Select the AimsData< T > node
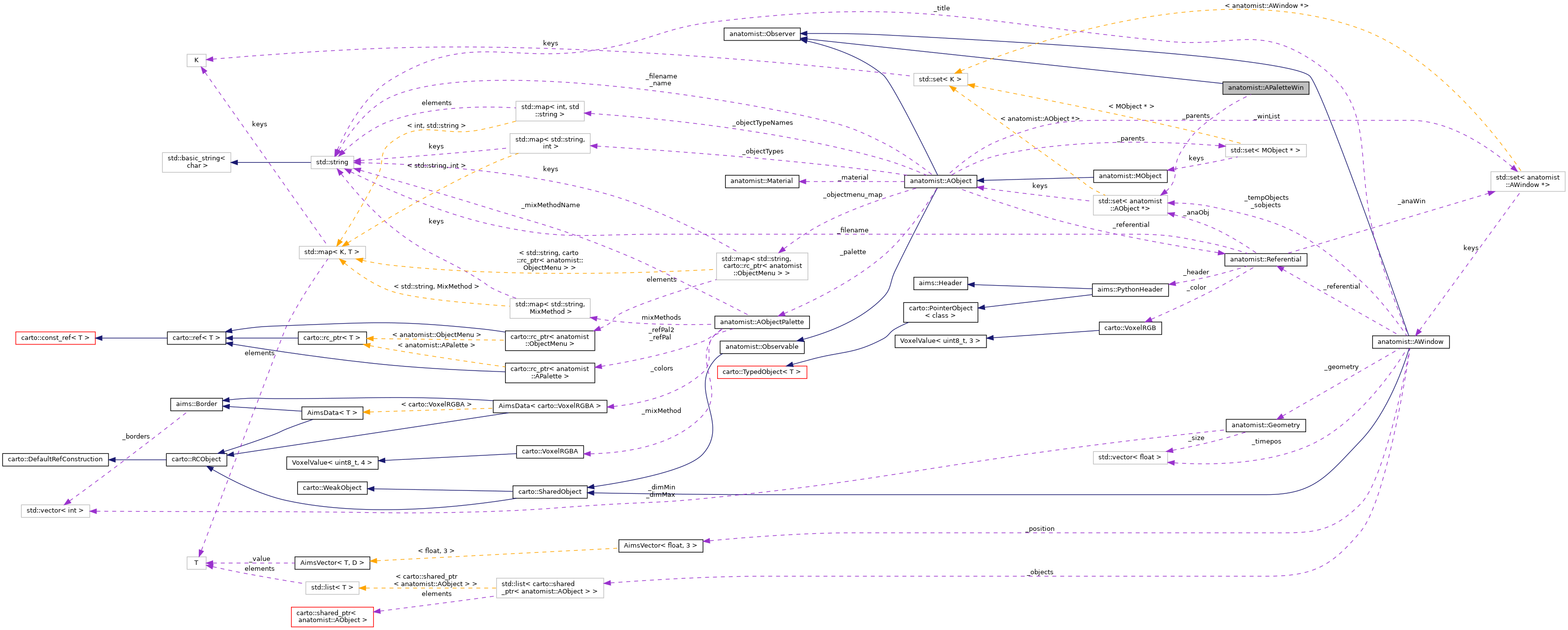This screenshot has width=1568, height=630. (x=332, y=413)
